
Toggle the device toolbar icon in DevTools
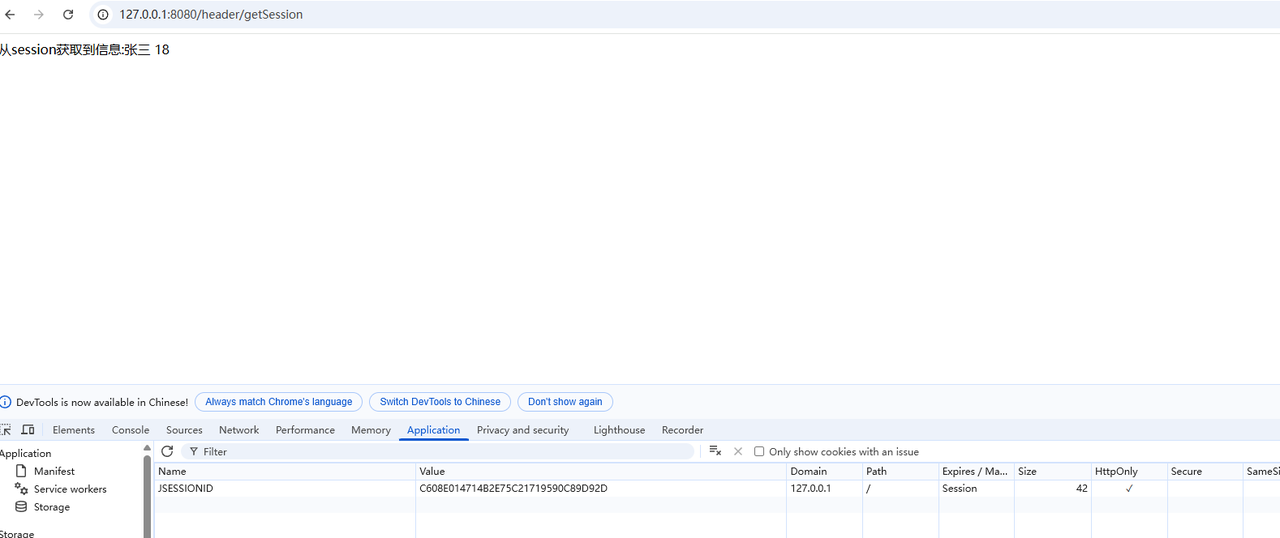(28, 430)
